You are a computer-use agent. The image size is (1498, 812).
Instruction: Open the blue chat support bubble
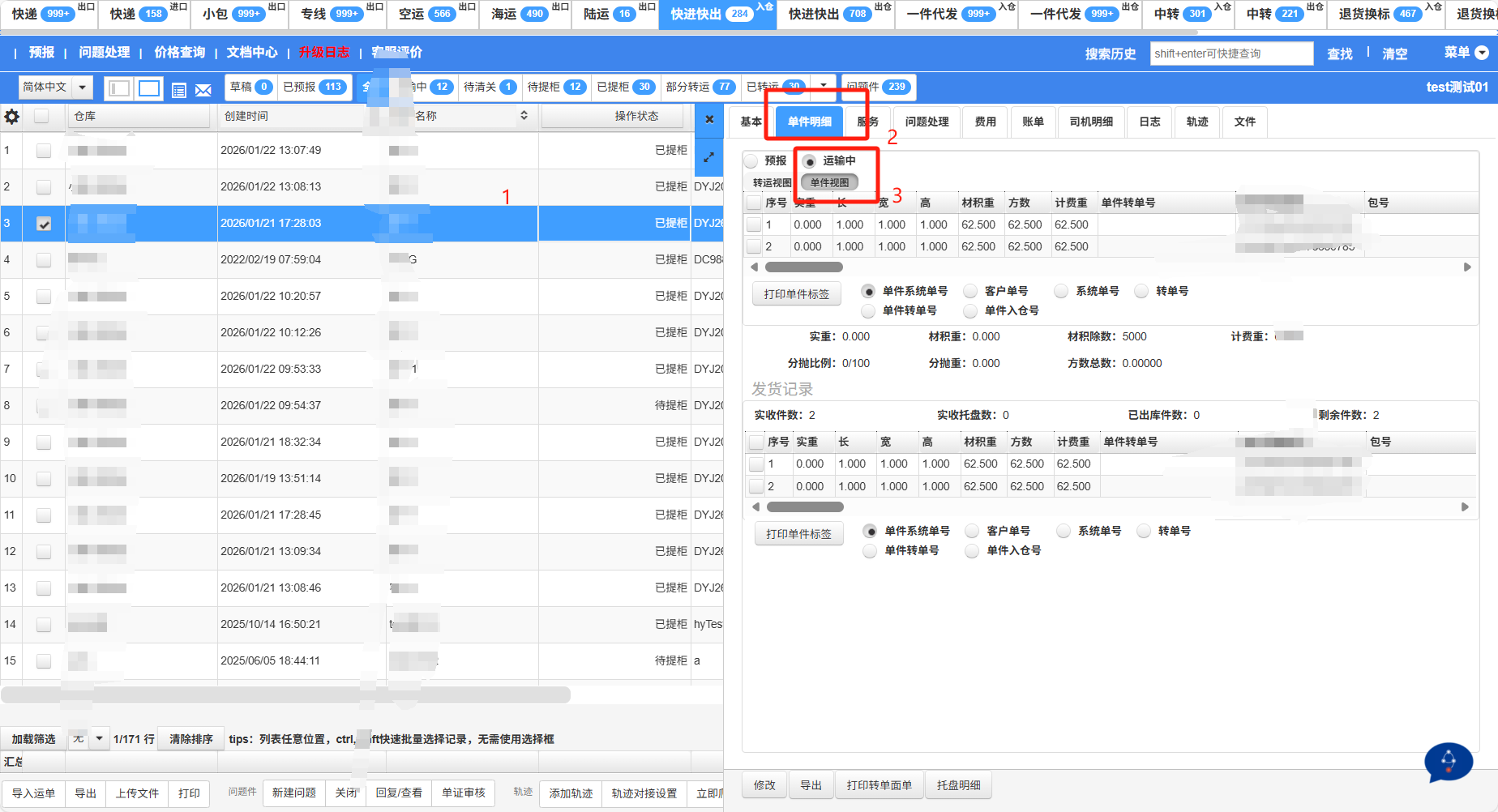coord(1449,762)
